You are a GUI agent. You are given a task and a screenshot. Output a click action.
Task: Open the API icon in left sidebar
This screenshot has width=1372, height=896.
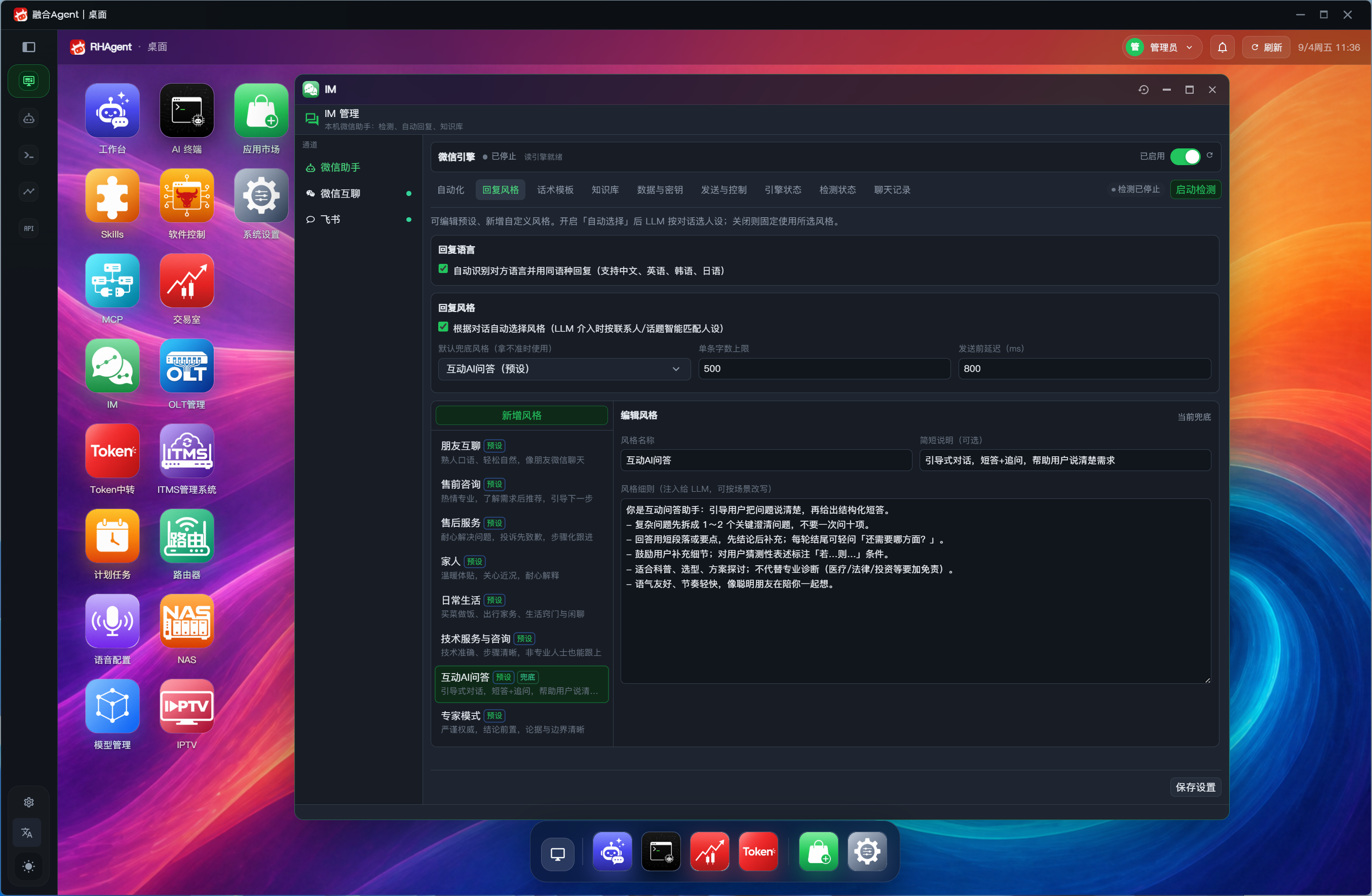[29, 228]
